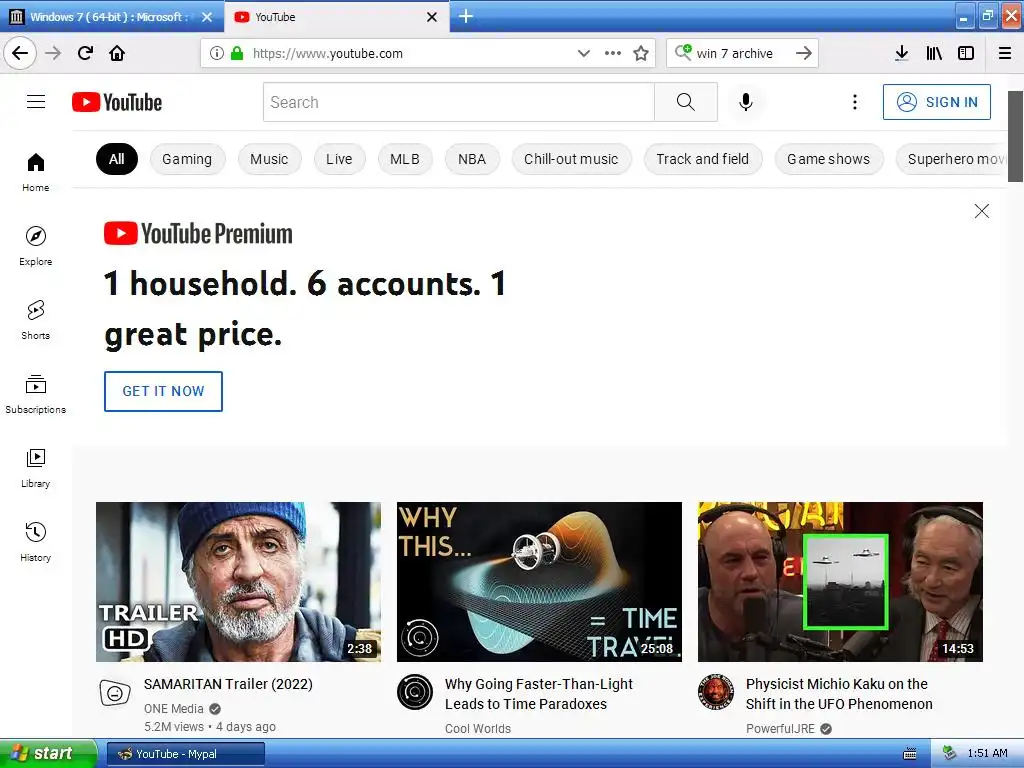This screenshot has height=768, width=1024.
Task: Open YouTube settings three-dots menu
Action: coord(855,102)
